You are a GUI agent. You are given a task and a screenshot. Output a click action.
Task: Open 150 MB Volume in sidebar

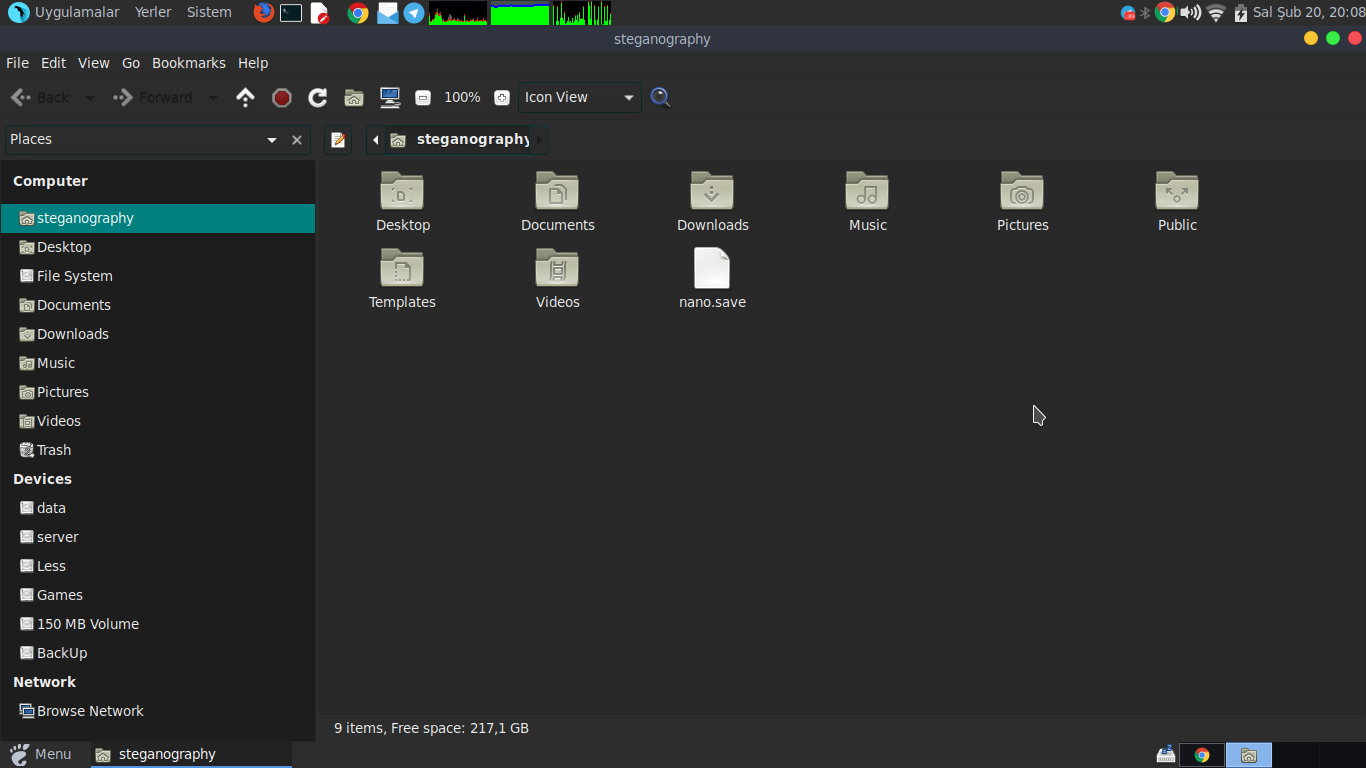(158, 624)
